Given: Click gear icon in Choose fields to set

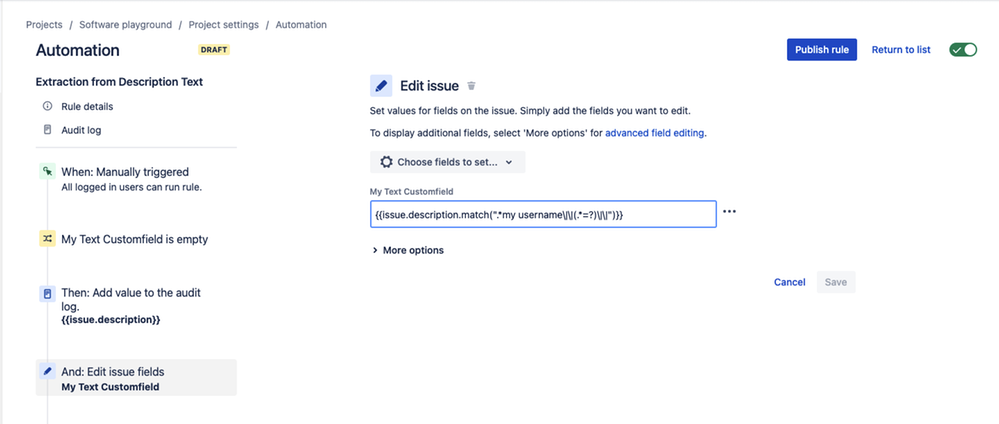Looking at the screenshot, I should pos(386,162).
